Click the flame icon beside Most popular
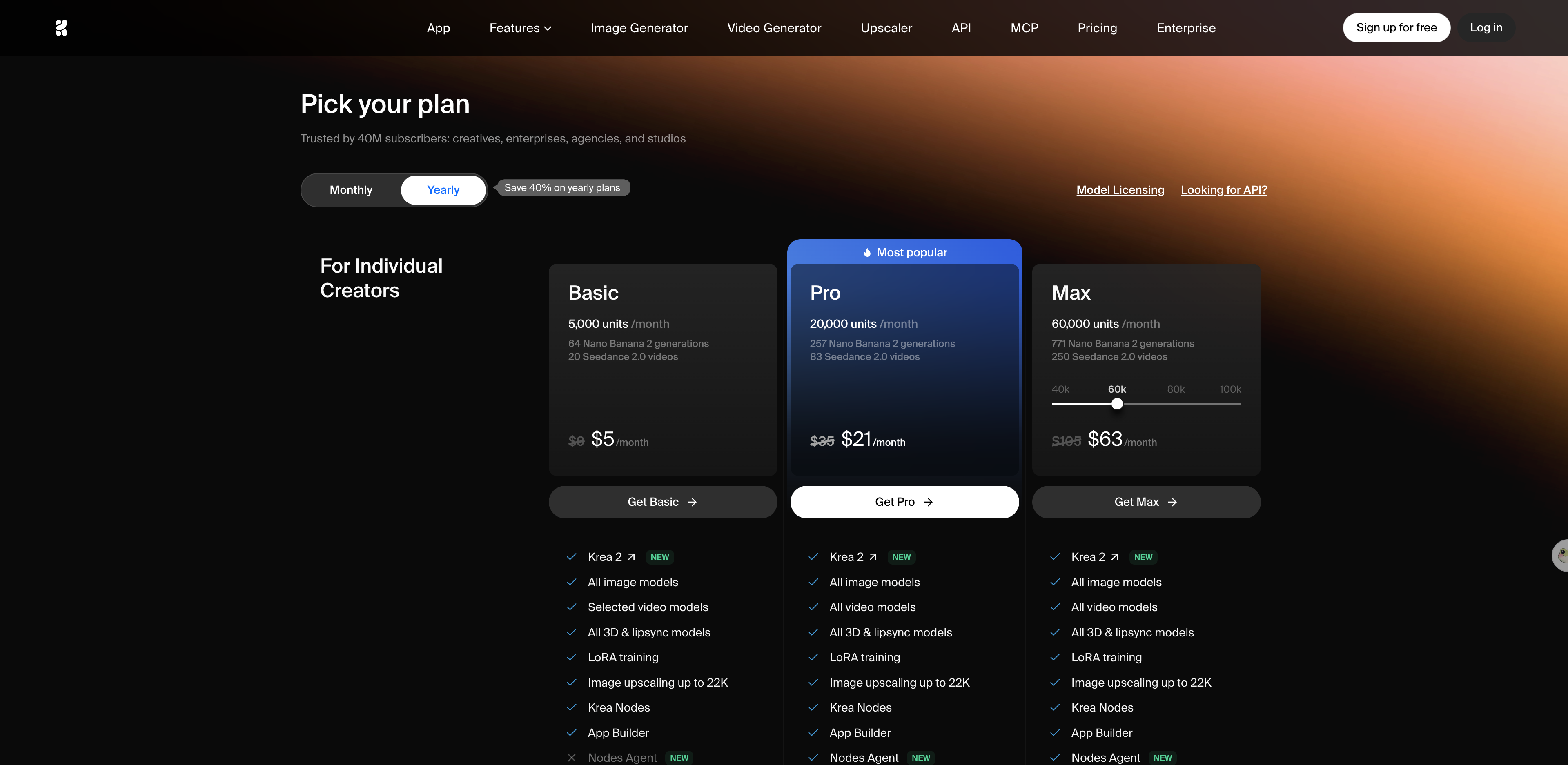The height and width of the screenshot is (765, 1568). [x=867, y=253]
